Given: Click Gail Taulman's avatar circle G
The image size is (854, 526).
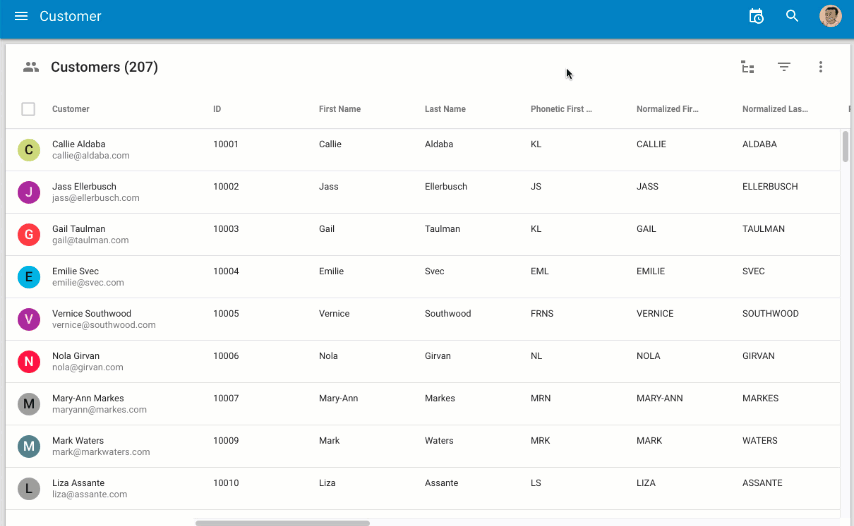Looking at the screenshot, I should pos(29,235).
